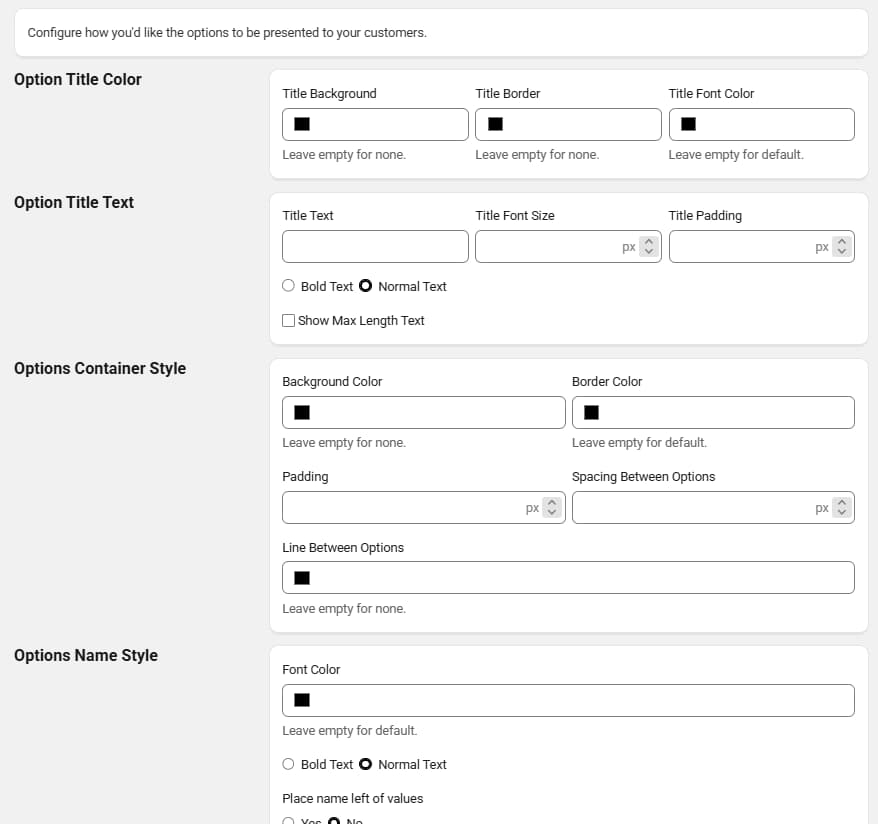The height and width of the screenshot is (824, 878).
Task: Increase Title Padding with up arrow
Action: pos(842,242)
